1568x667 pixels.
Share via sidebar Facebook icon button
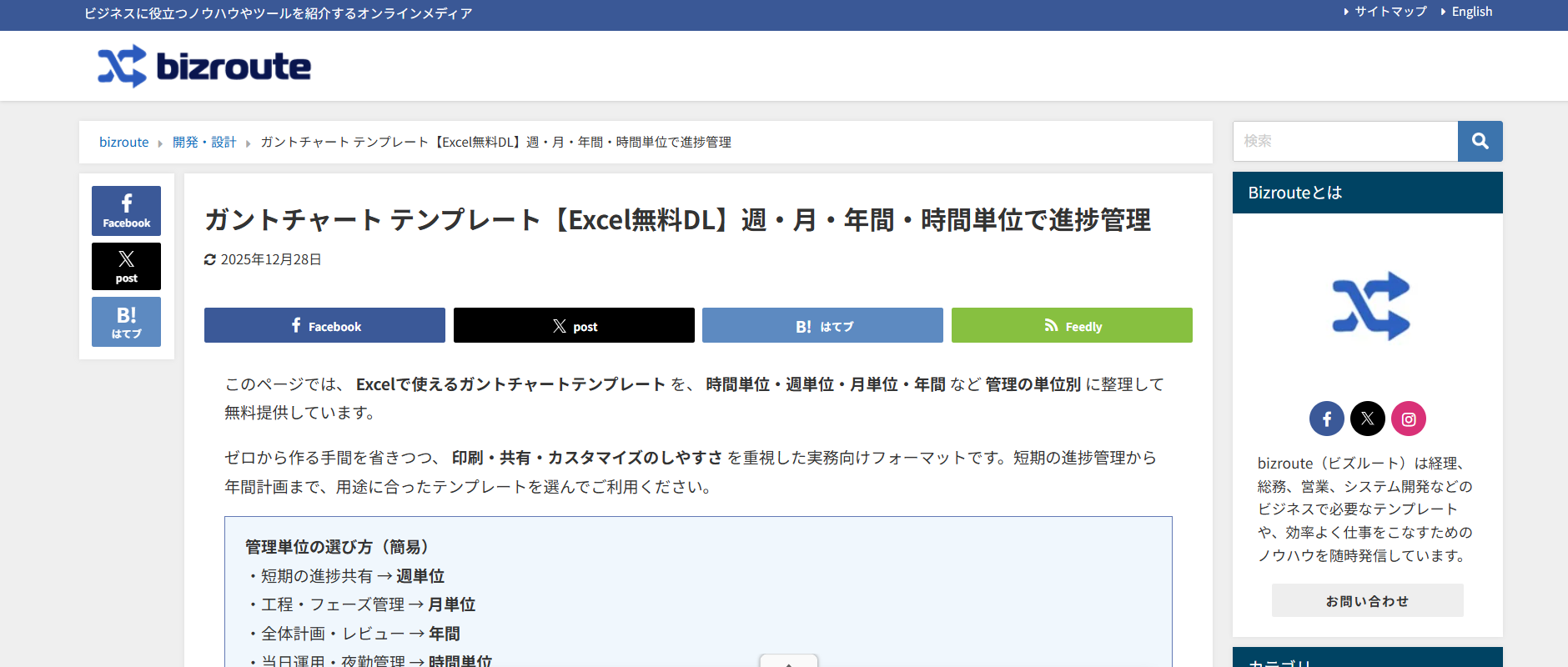coord(126,210)
